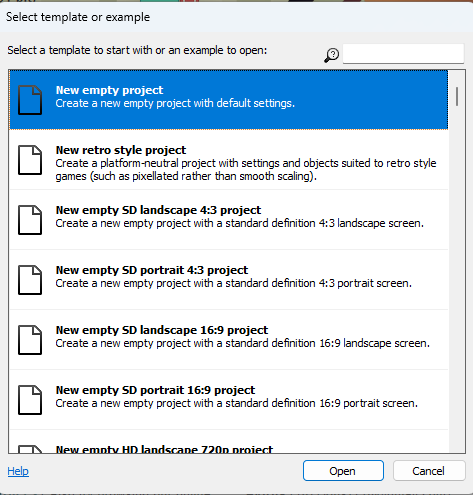Viewport: 473px width, 495px height.
Task: Click the New retro style project icon
Action: click(30, 160)
